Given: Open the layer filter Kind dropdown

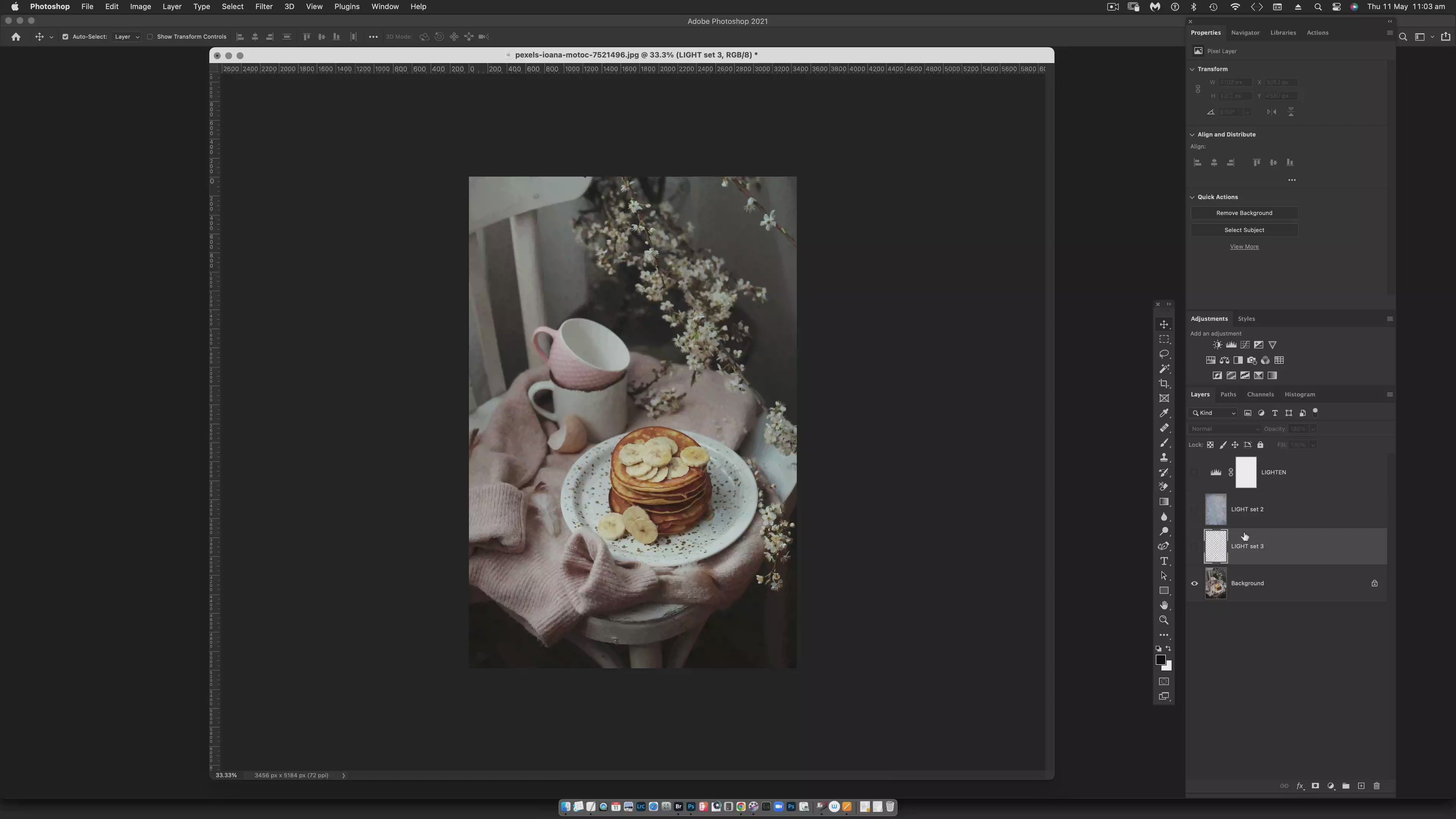Looking at the screenshot, I should point(1214,413).
